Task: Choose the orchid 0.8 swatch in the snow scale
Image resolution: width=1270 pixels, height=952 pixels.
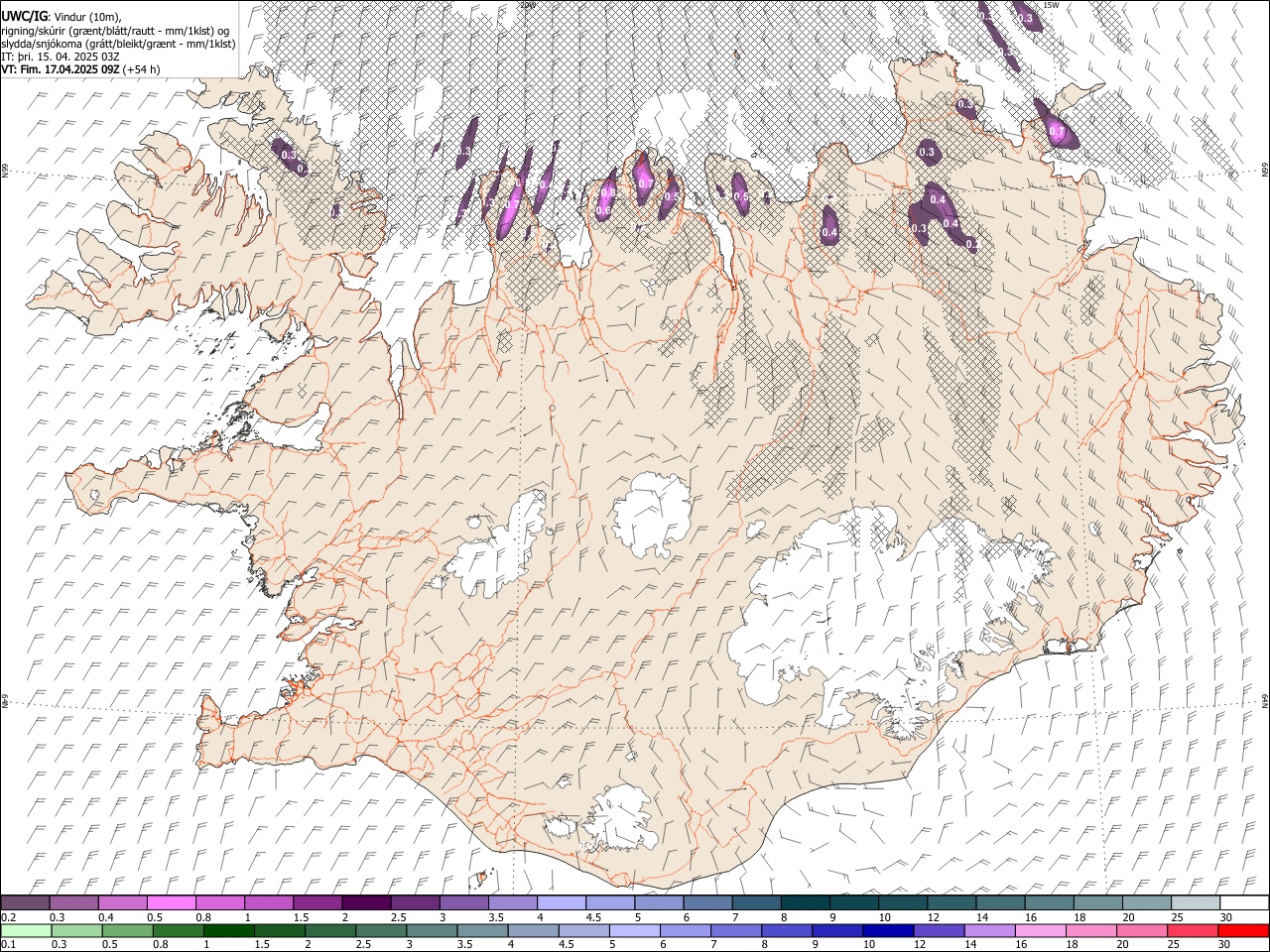Action: coord(219,902)
